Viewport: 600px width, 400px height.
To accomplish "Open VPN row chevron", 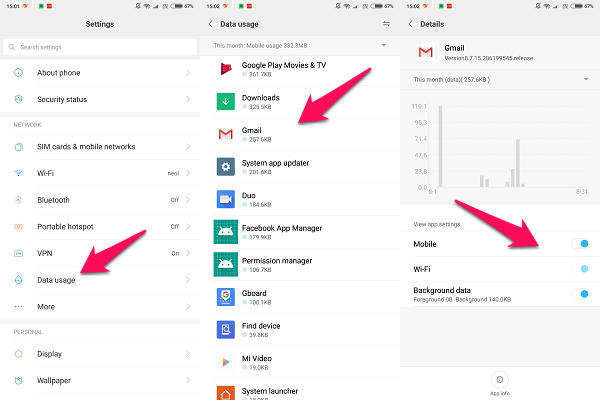I will tap(188, 253).
